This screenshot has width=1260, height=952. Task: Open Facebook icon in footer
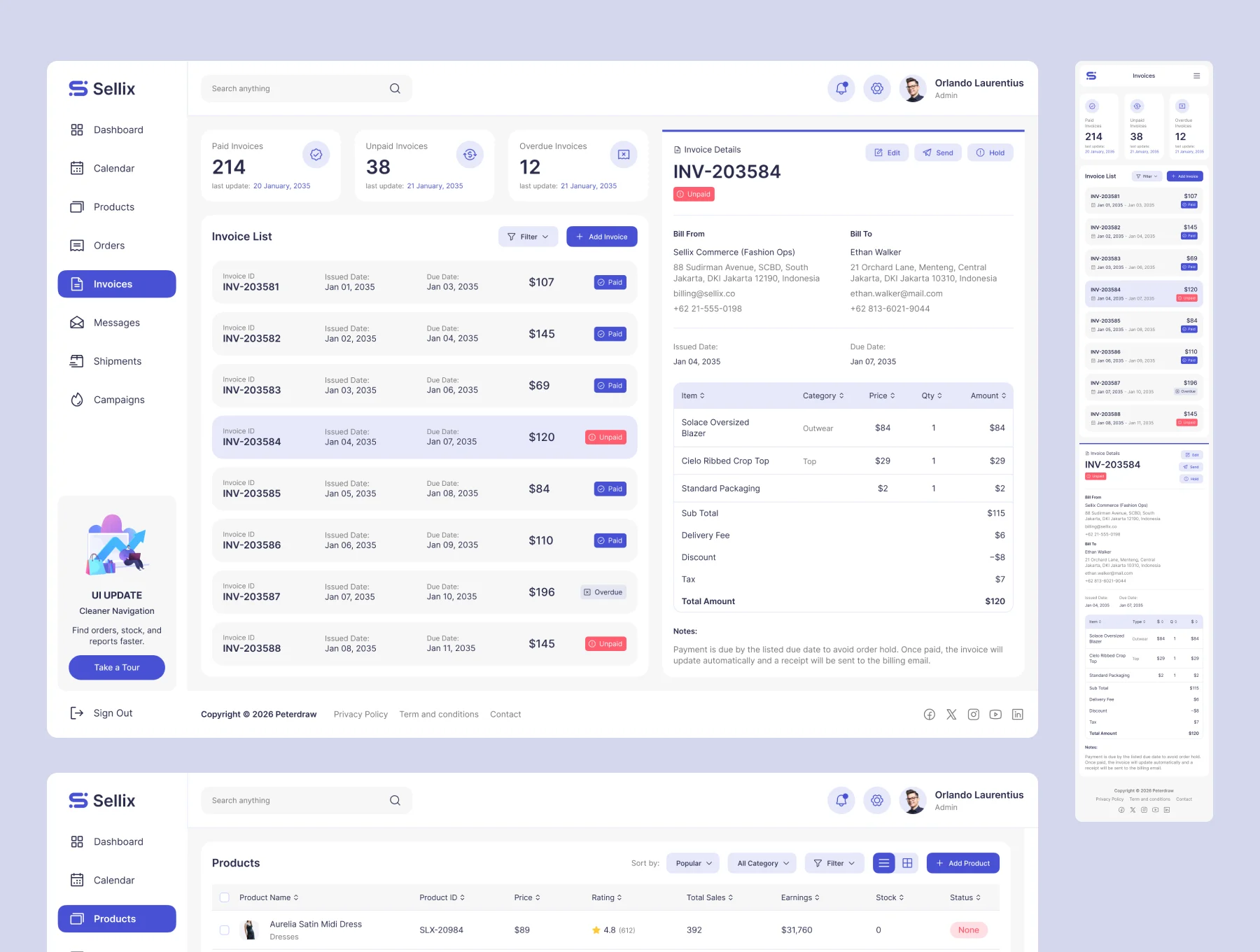tap(930, 714)
